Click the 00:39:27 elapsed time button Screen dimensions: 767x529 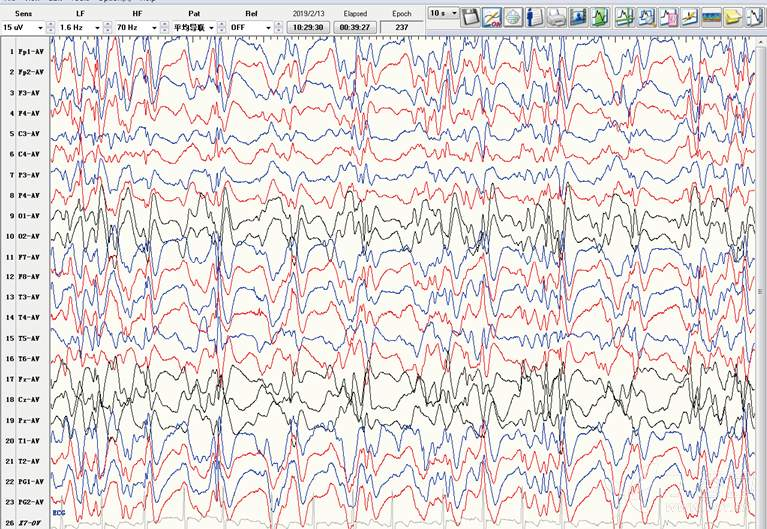click(x=355, y=27)
